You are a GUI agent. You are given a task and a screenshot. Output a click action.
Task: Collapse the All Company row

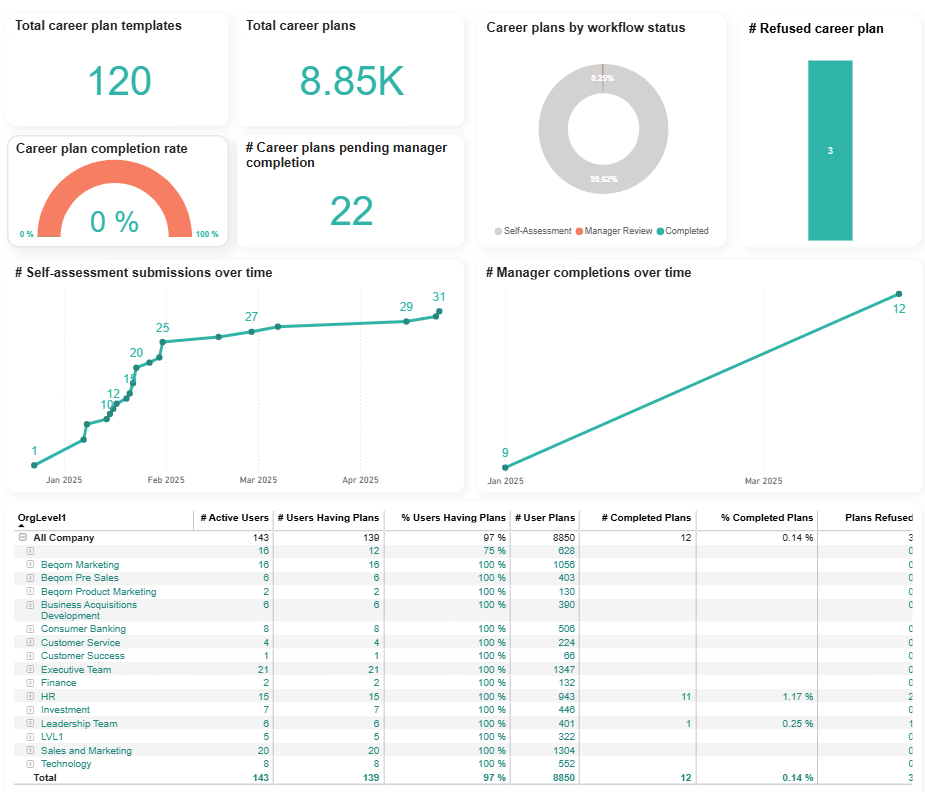(x=22, y=538)
